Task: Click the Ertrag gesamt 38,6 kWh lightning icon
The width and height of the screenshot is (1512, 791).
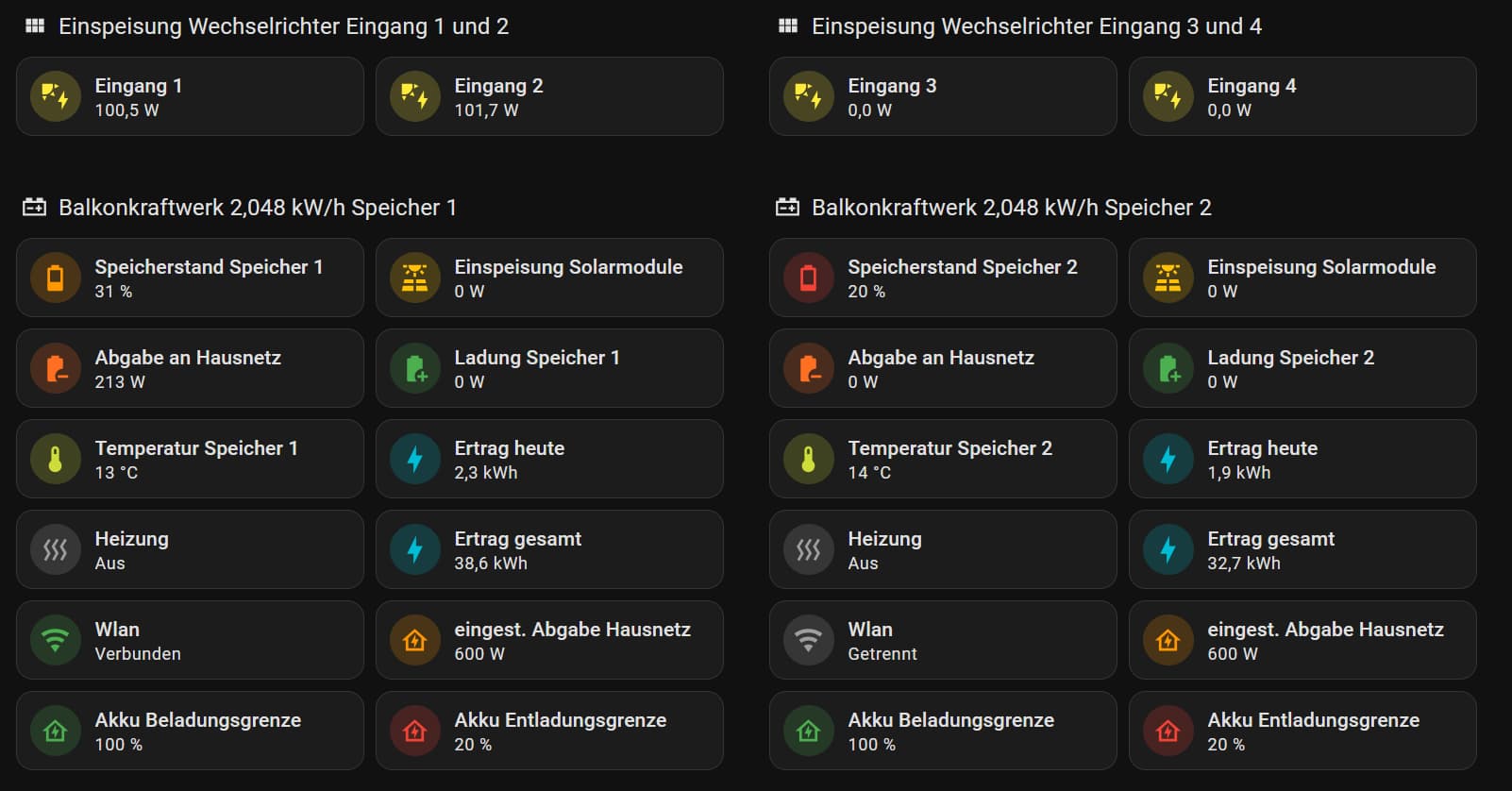Action: [415, 549]
